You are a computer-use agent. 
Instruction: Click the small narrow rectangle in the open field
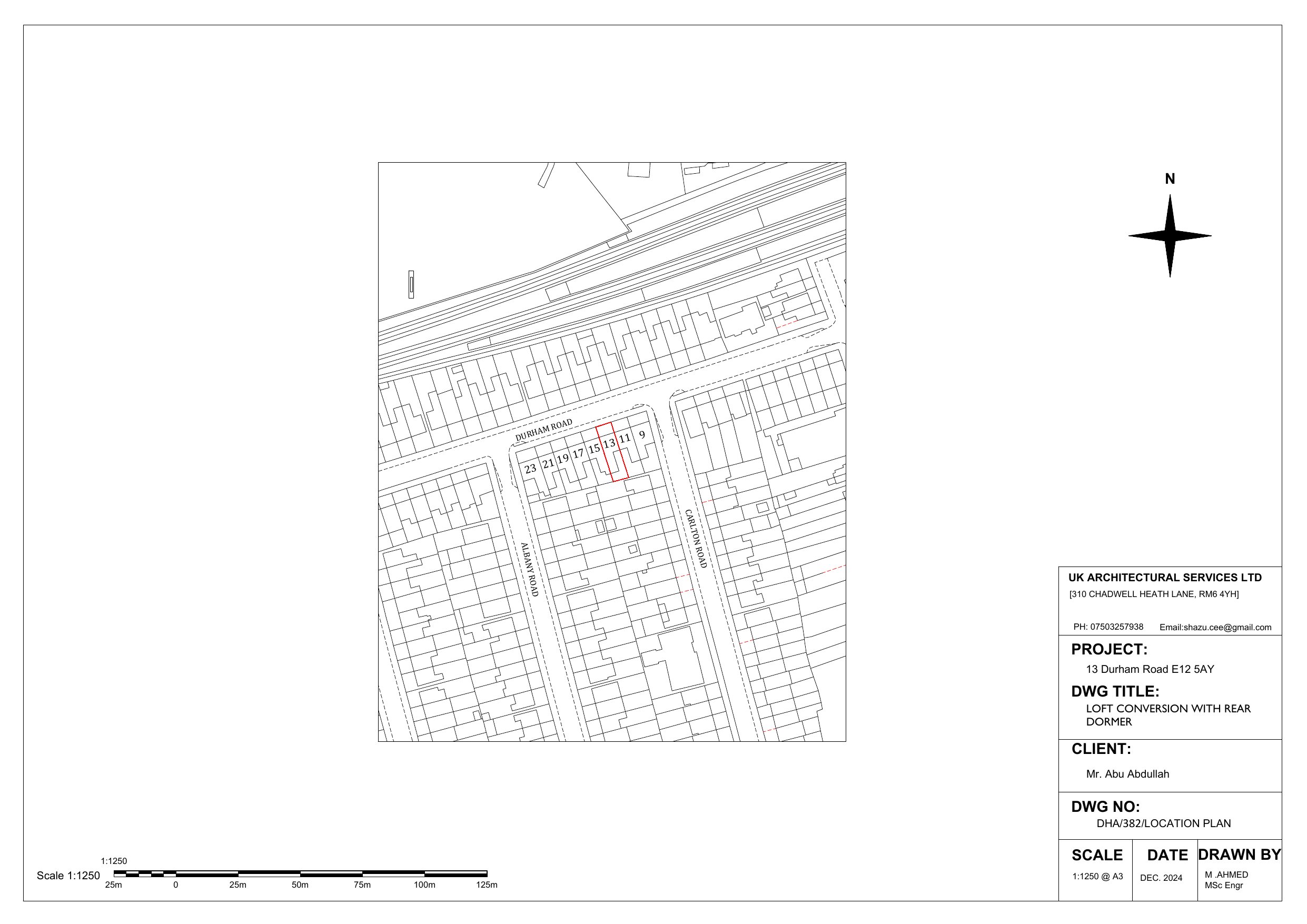tap(411, 284)
